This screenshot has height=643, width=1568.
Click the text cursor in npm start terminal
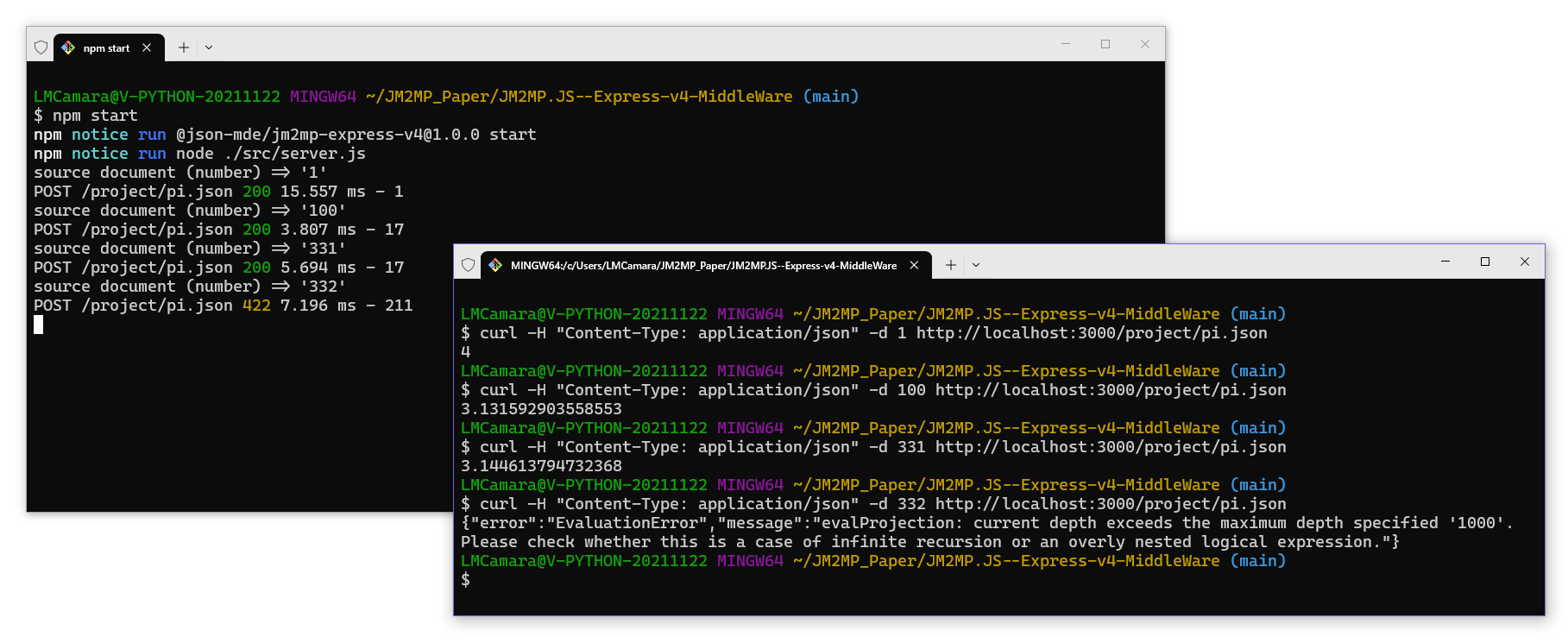click(x=38, y=325)
